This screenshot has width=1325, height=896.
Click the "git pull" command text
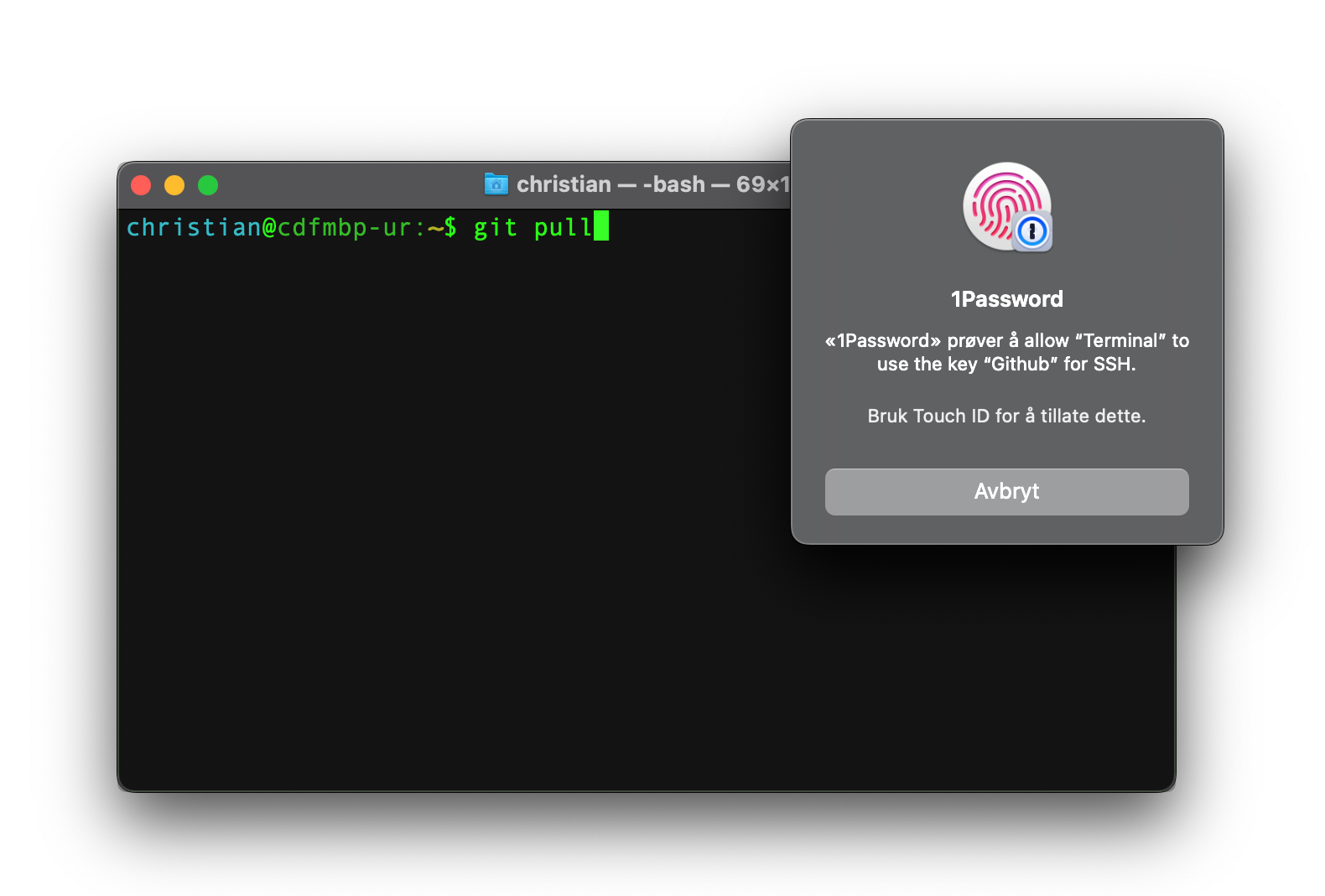tap(533, 227)
